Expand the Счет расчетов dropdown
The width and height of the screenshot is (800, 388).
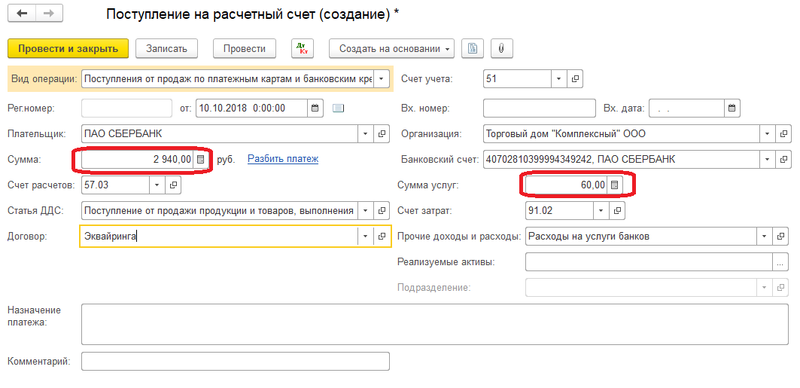pos(157,185)
